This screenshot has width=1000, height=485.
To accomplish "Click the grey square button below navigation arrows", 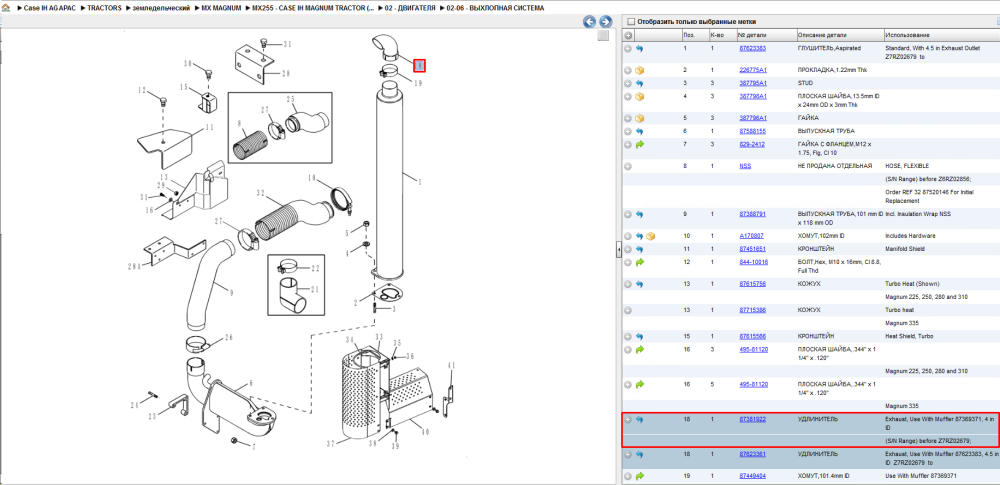I will pyautogui.click(x=603, y=36).
